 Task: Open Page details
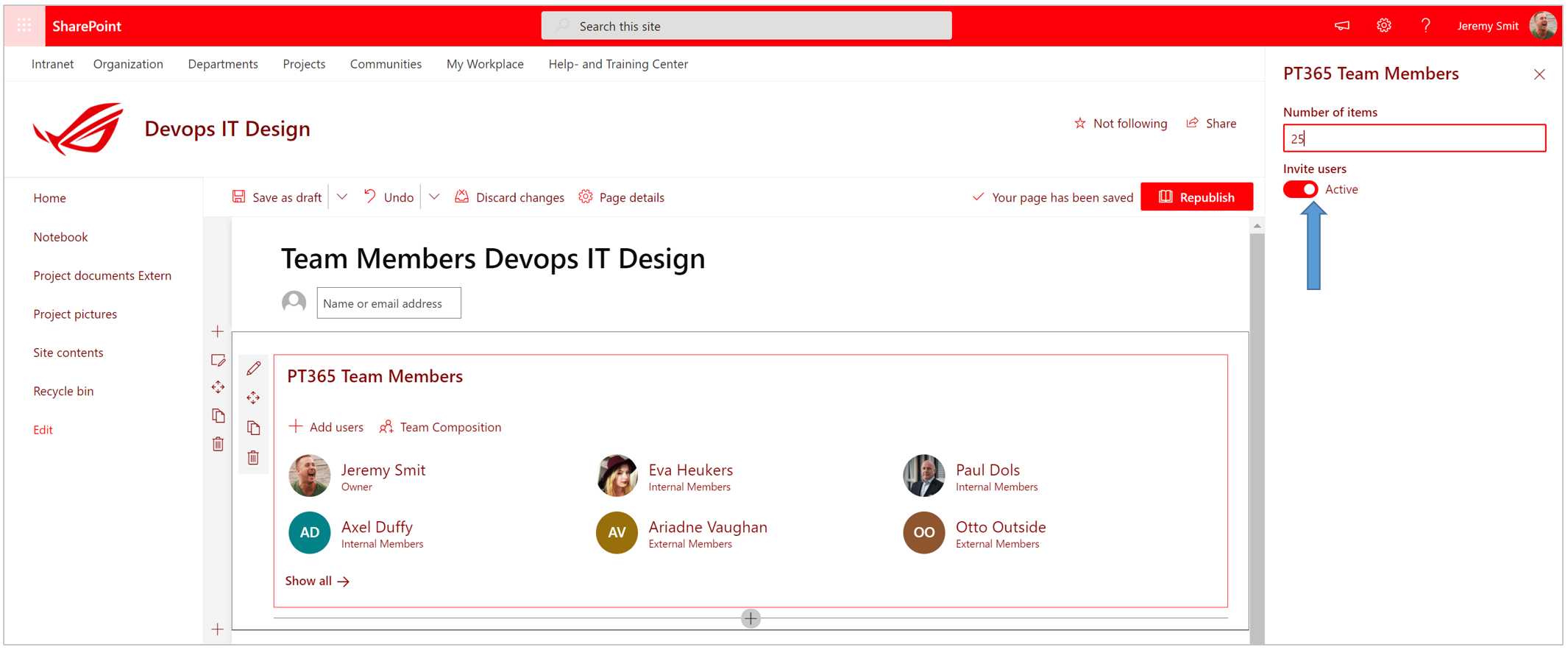(x=621, y=197)
